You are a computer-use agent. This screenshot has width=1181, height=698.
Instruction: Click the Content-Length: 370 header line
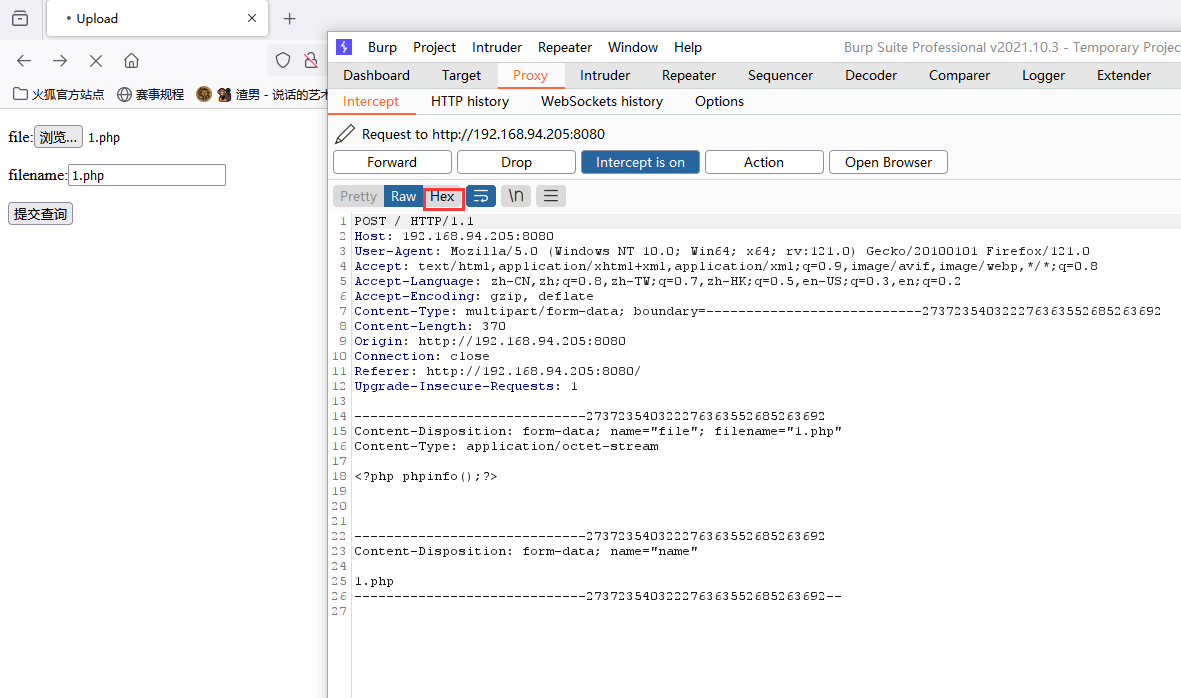(x=430, y=327)
